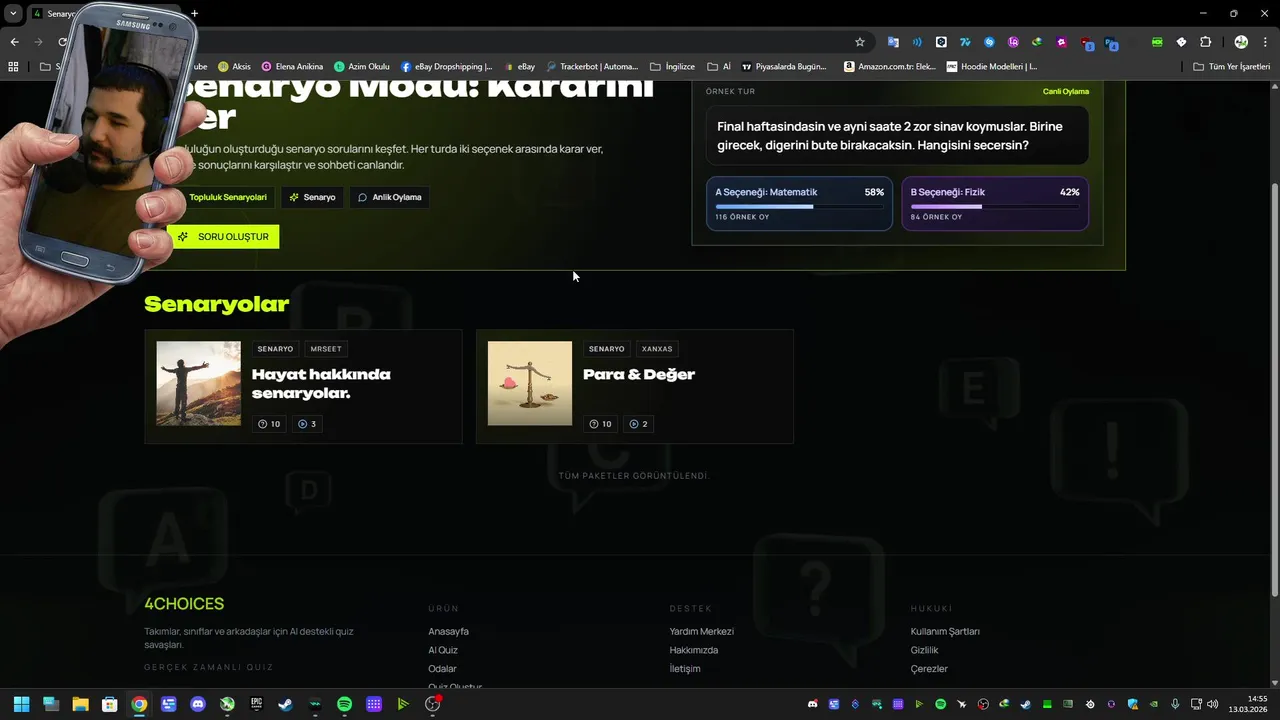Bookmark this page with star icon
1280x720 pixels.
[x=859, y=42]
